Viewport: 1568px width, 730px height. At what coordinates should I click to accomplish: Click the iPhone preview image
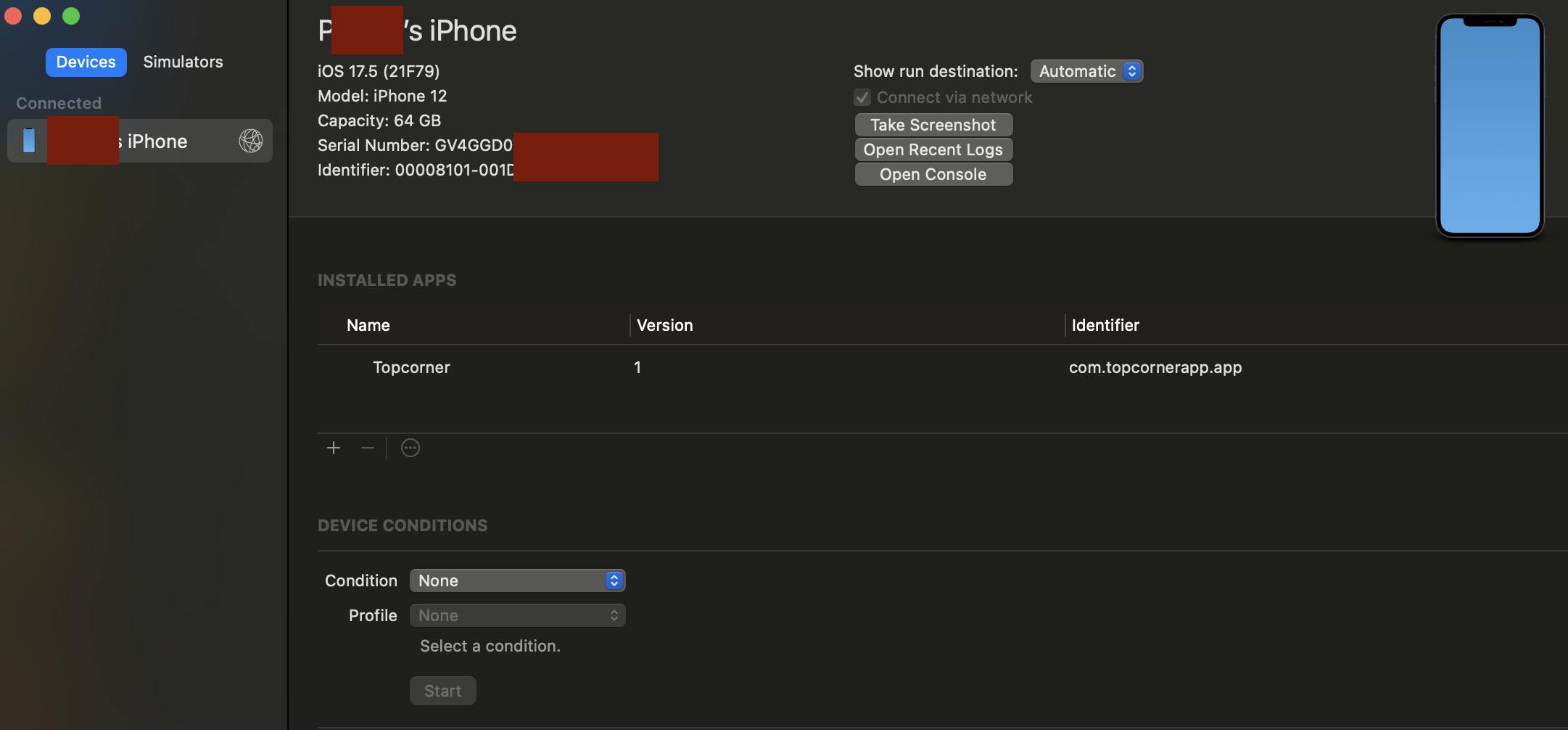(x=1490, y=126)
